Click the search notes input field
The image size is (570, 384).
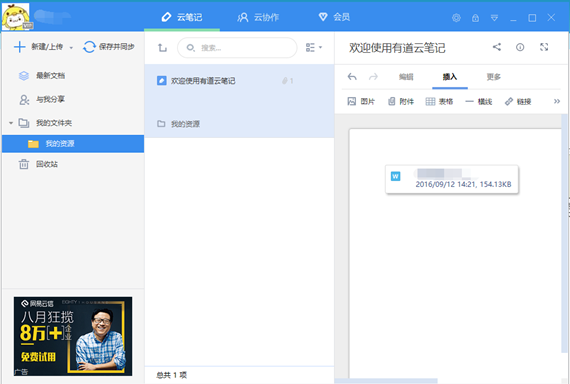pyautogui.click(x=237, y=48)
